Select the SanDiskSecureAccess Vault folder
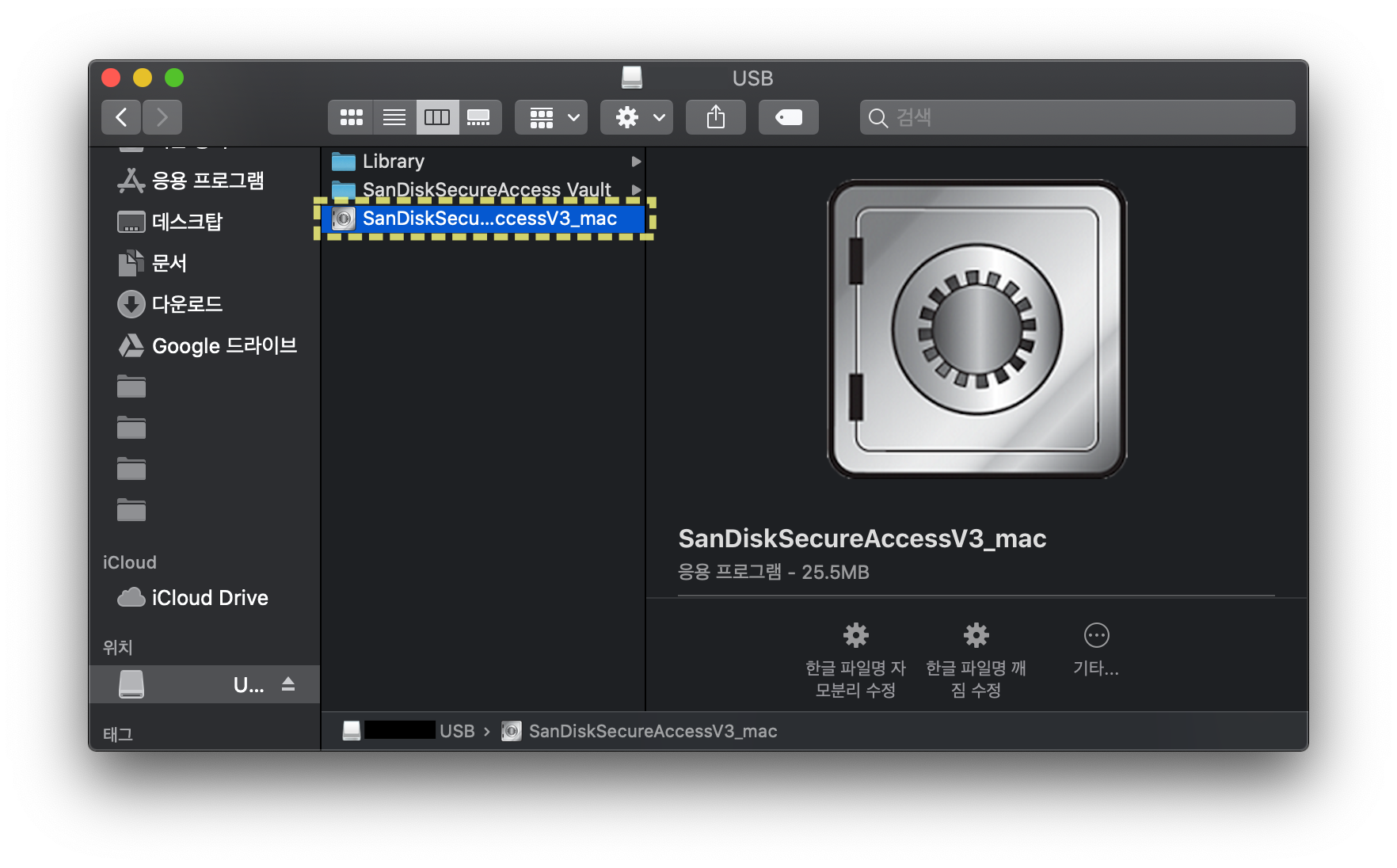This screenshot has width=1397, height=868. coord(484,189)
